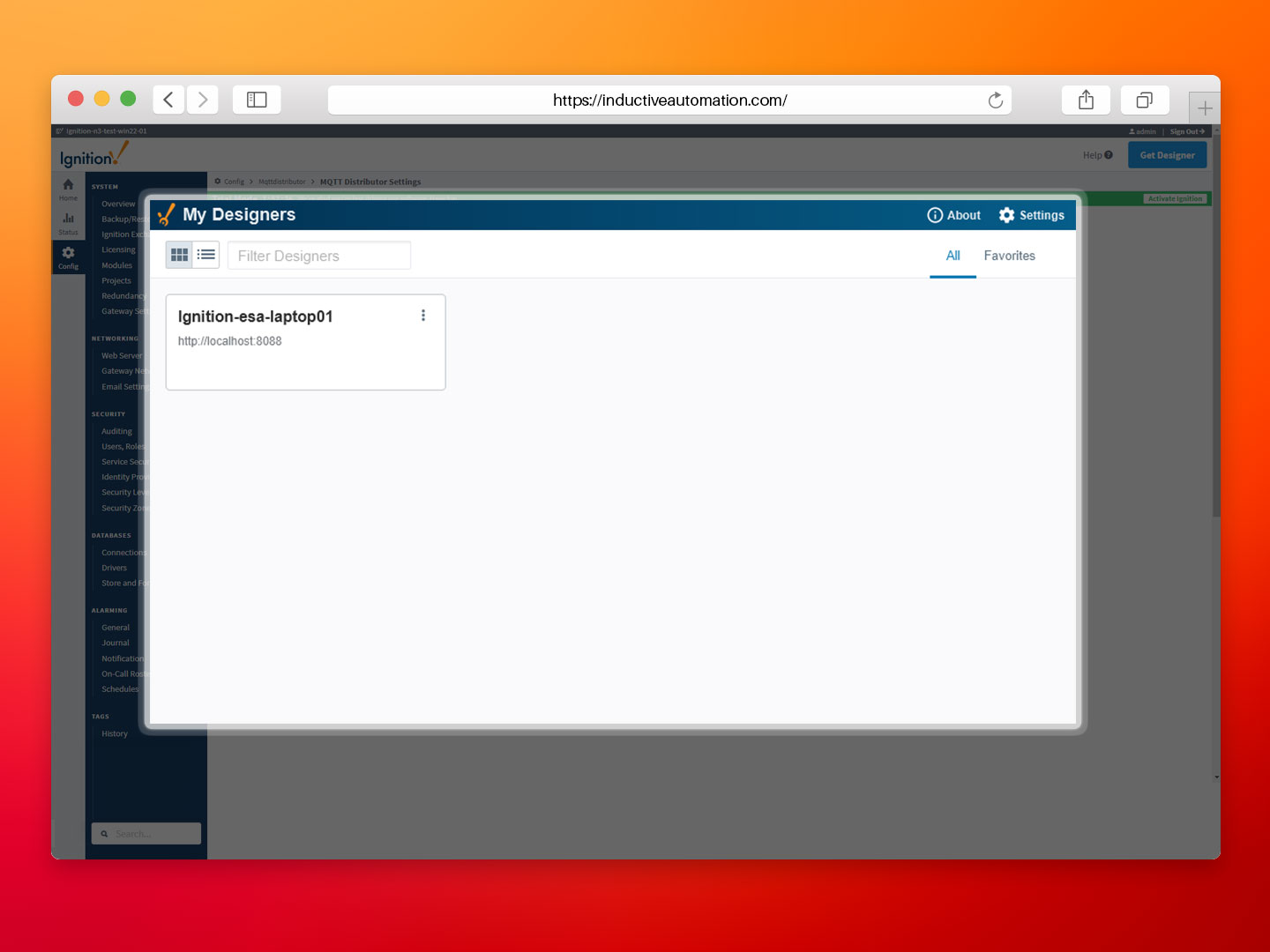Viewport: 1270px width, 952px height.
Task: Open Config section in the gateway sidebar
Action: (68, 258)
